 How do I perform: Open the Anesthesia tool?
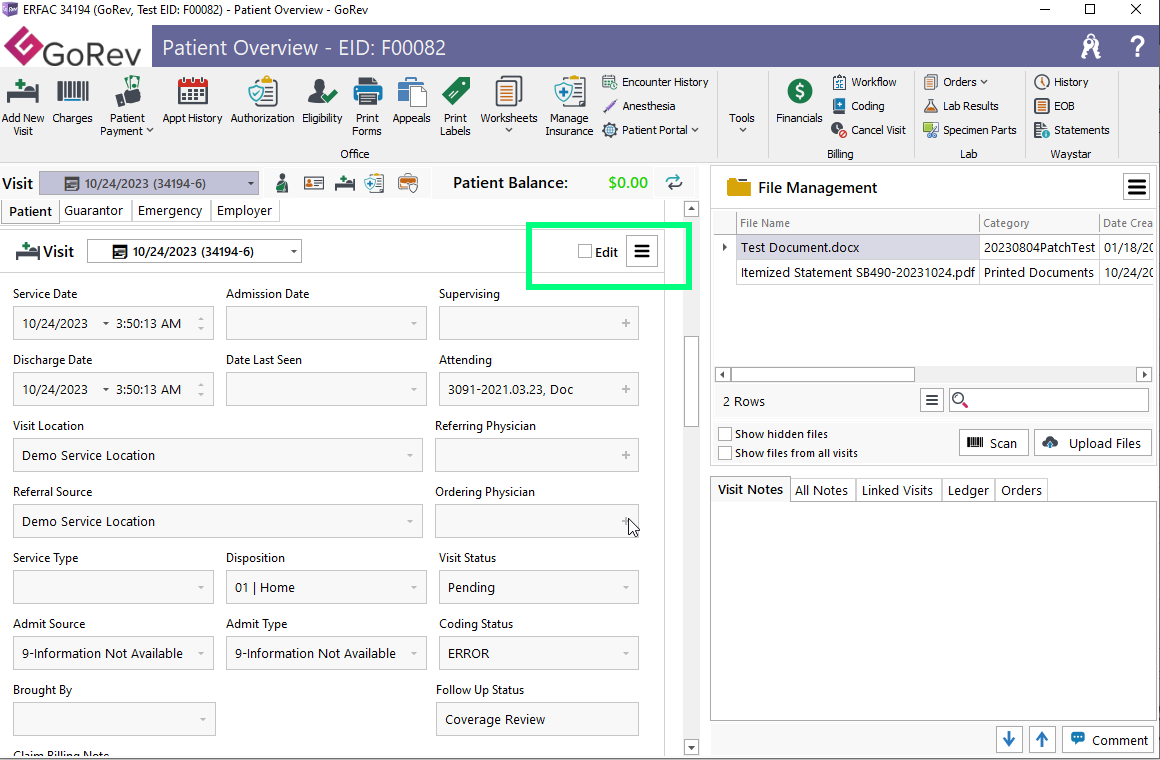638,106
